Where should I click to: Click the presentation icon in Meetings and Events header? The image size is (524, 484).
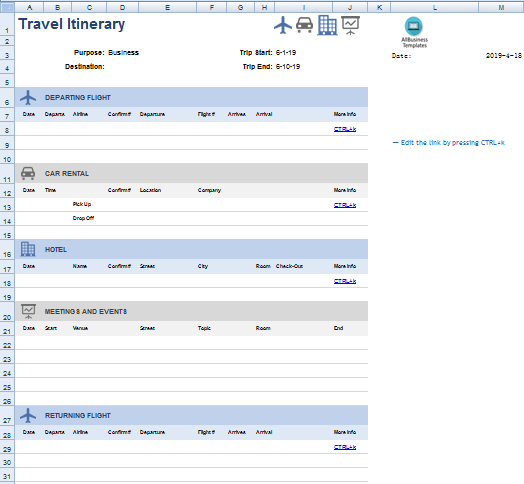tap(28, 311)
